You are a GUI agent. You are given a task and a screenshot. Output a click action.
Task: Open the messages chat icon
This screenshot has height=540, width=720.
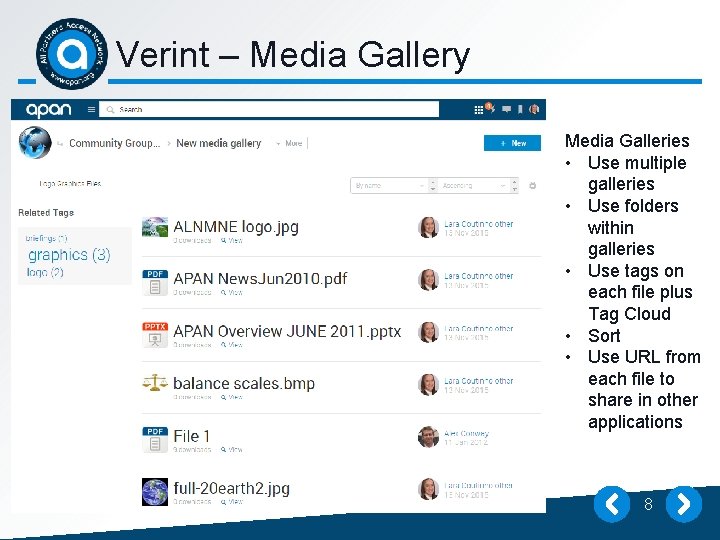[506, 109]
